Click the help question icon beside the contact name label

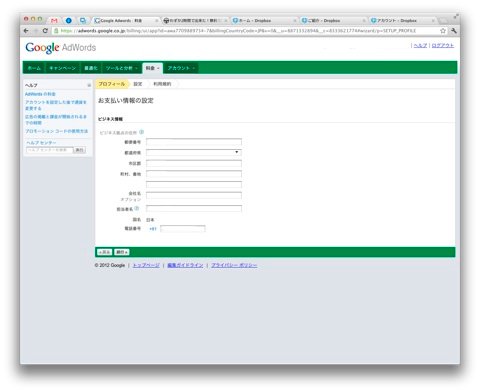click(x=136, y=208)
